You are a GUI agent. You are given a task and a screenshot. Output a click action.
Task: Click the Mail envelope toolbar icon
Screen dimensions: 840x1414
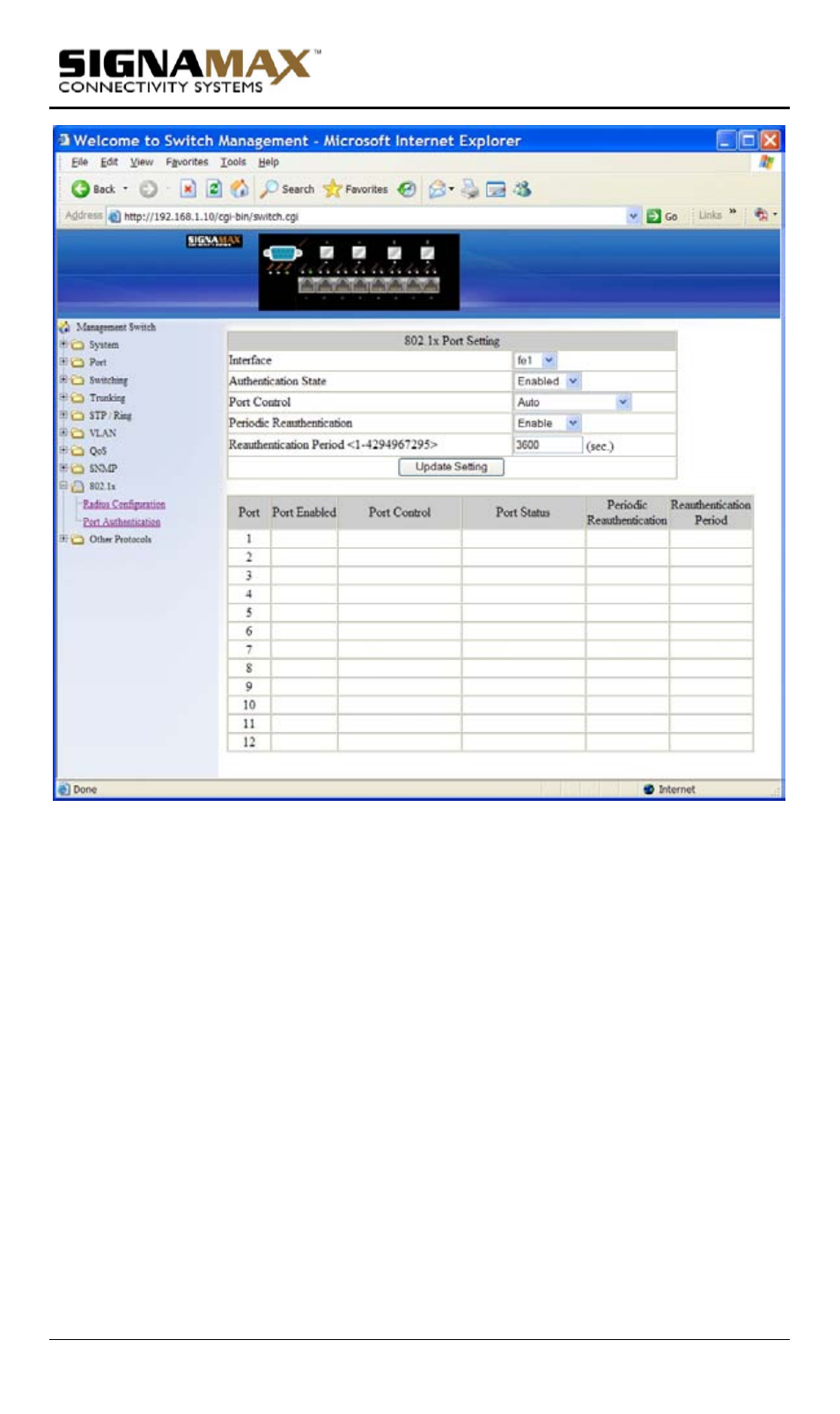click(x=437, y=189)
